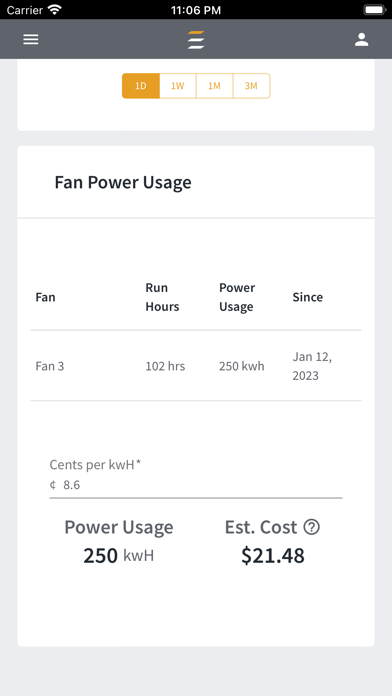
Task: Open the user profile icon
Action: (361, 40)
